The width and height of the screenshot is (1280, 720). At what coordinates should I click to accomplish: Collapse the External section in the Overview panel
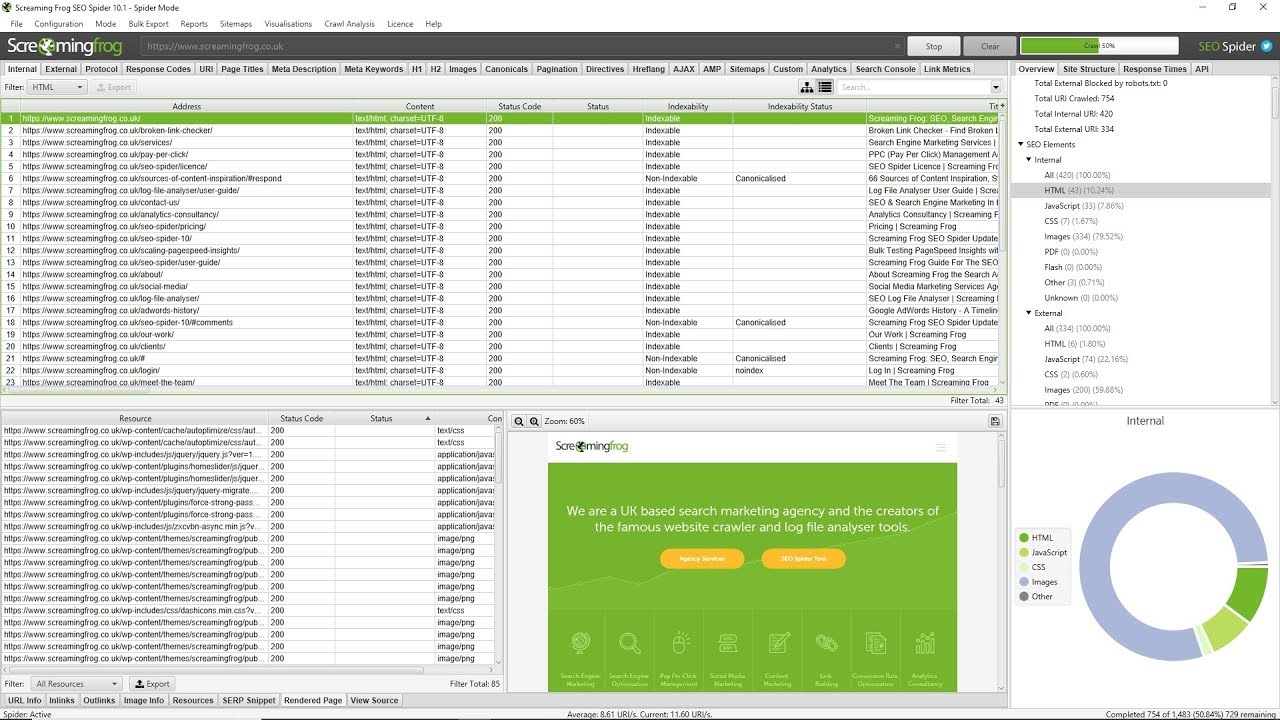pyautogui.click(x=1026, y=313)
